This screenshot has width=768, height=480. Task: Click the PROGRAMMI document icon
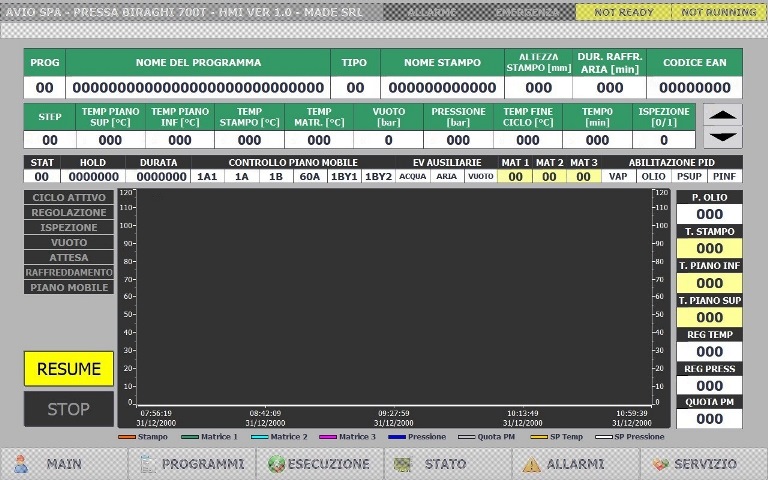(147, 464)
